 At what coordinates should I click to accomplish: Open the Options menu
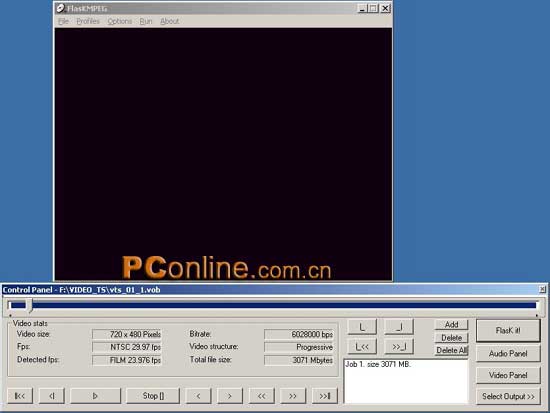click(120, 21)
